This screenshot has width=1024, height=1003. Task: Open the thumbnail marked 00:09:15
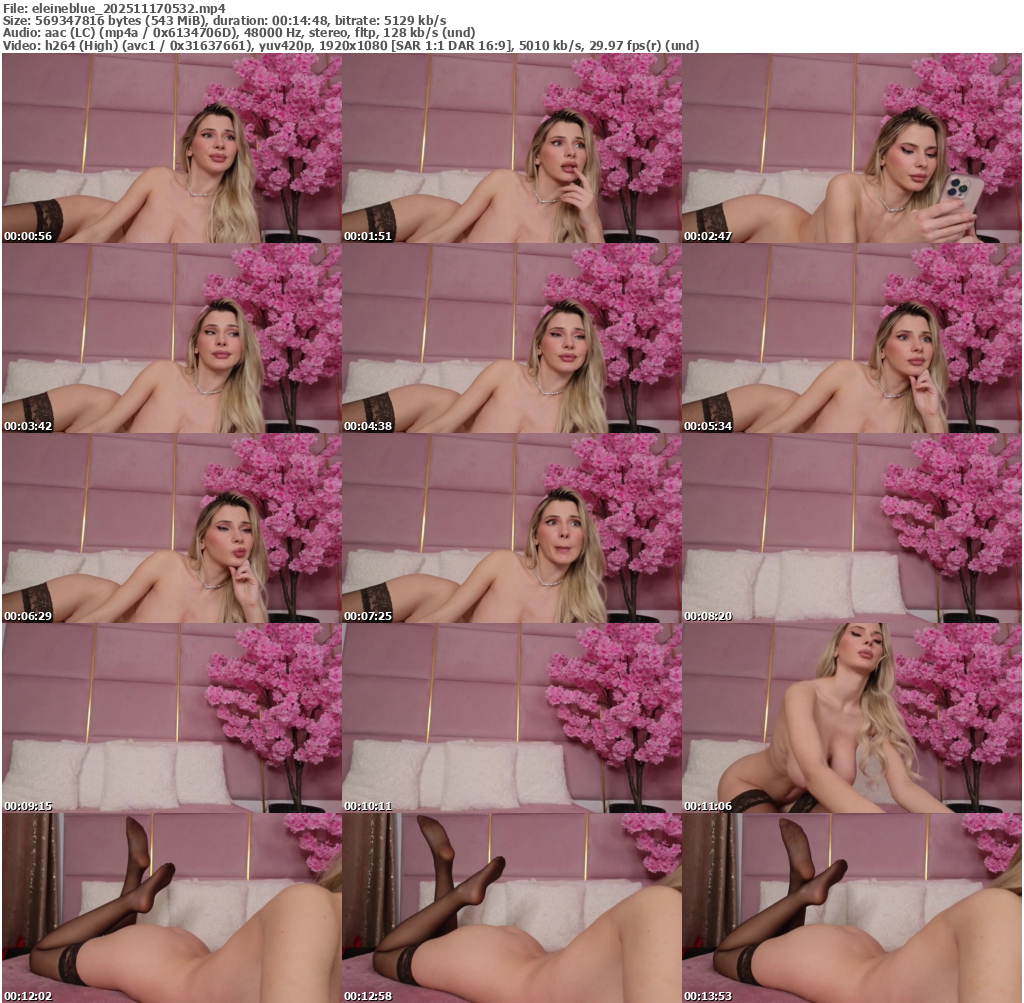coord(172,718)
